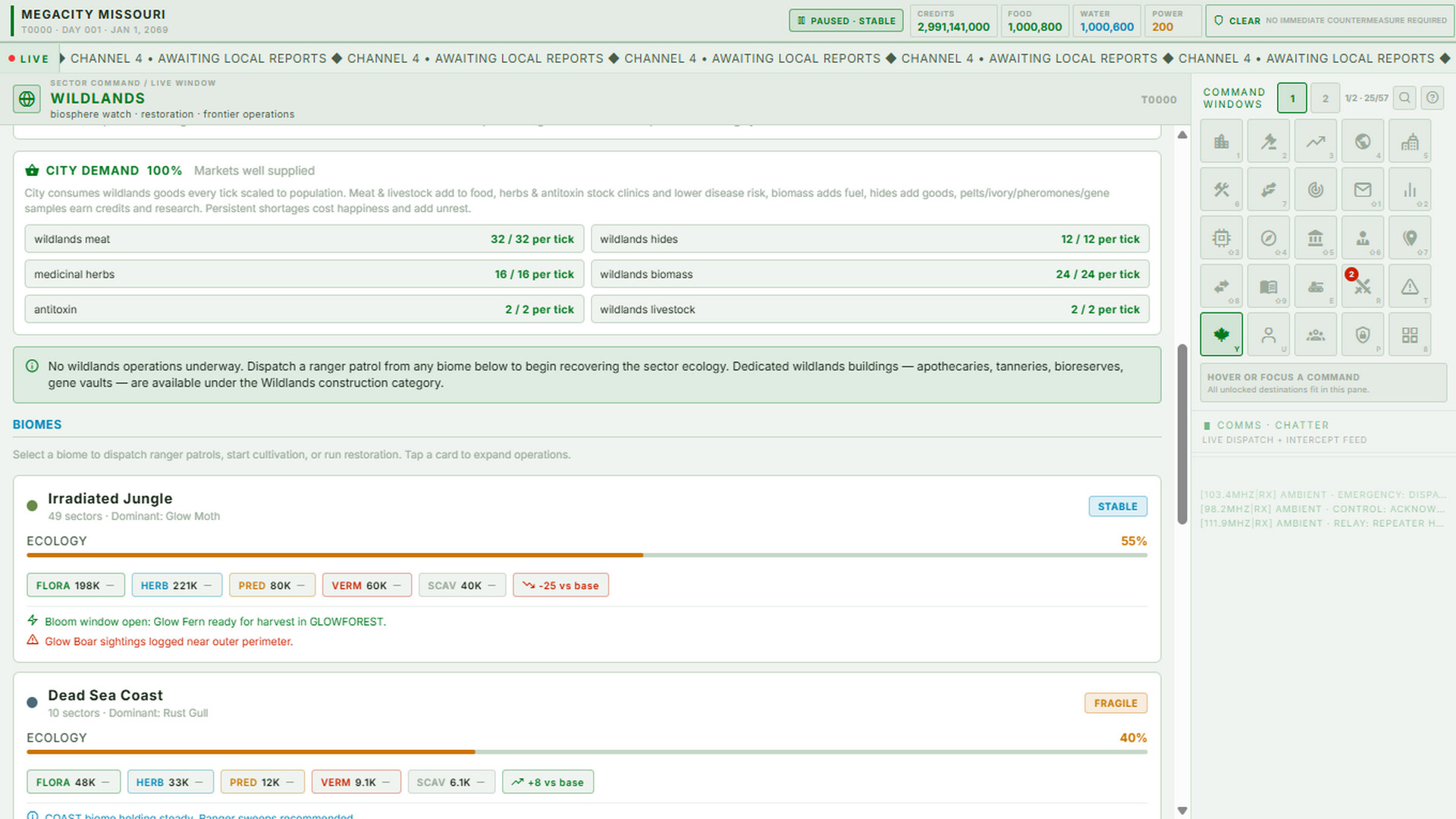The image size is (1456, 819).
Task: Open the microchip command window
Action: point(1221,238)
